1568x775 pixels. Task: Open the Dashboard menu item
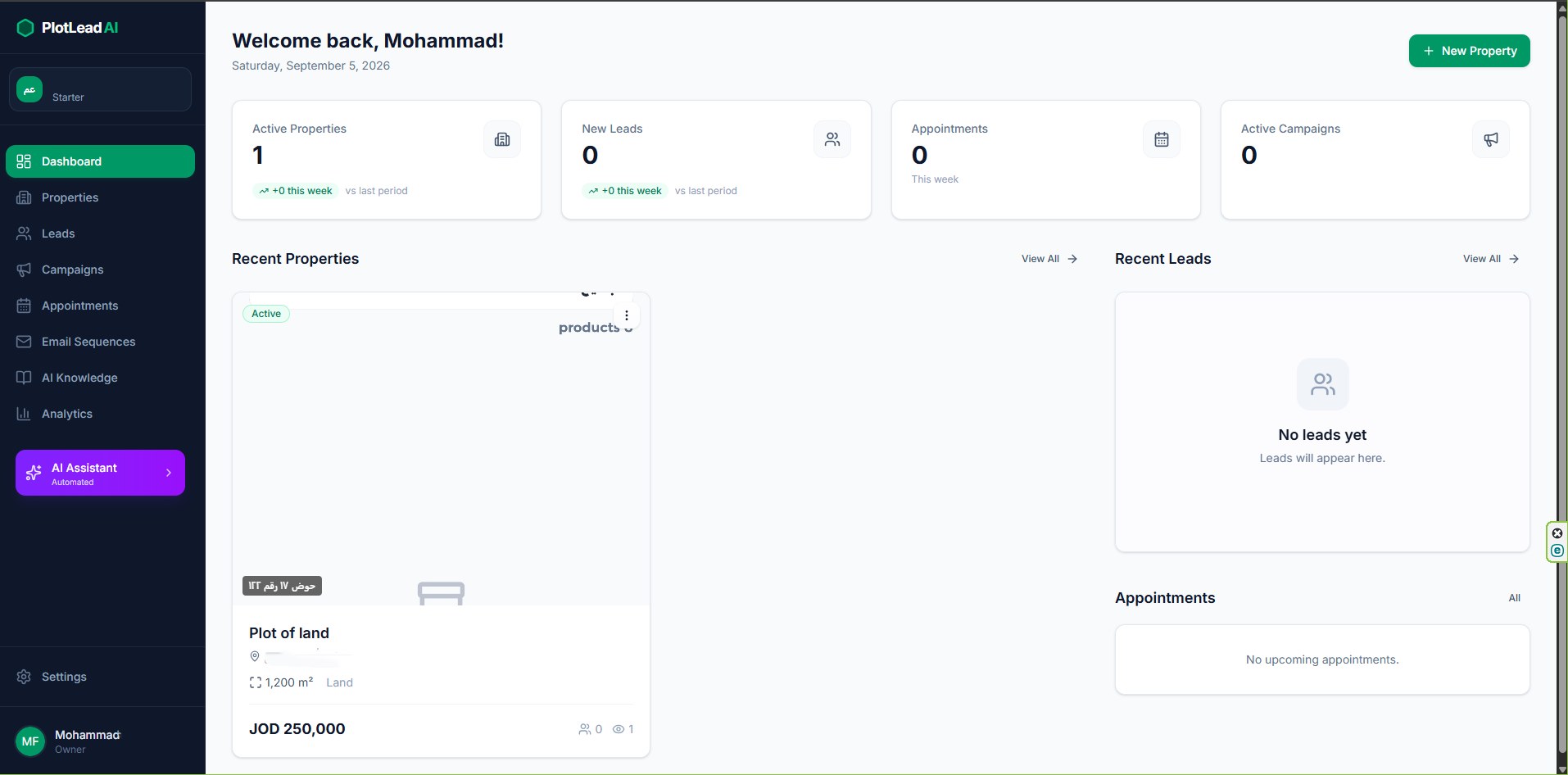[x=100, y=161]
